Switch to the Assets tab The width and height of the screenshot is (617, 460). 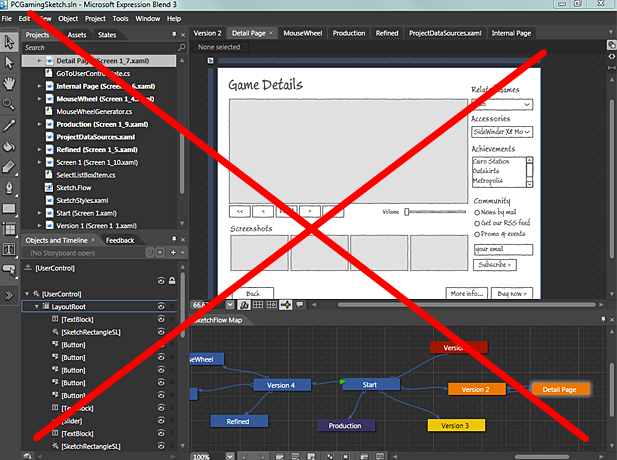(x=77, y=35)
